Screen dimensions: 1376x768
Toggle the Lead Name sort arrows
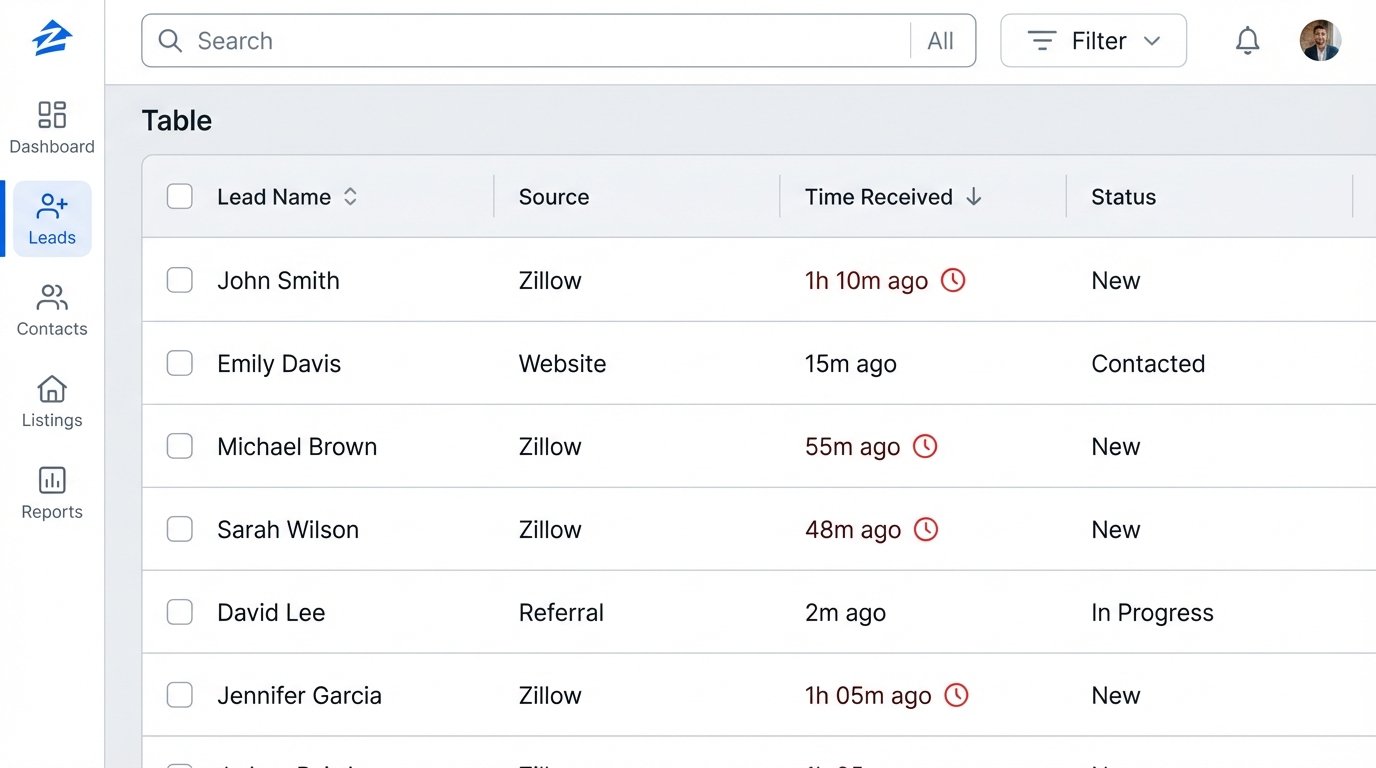(x=350, y=196)
